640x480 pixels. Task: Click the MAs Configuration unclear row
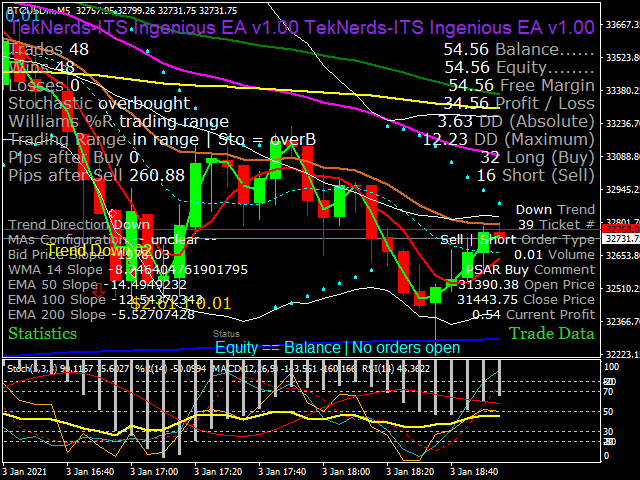pyautogui.click(x=112, y=240)
